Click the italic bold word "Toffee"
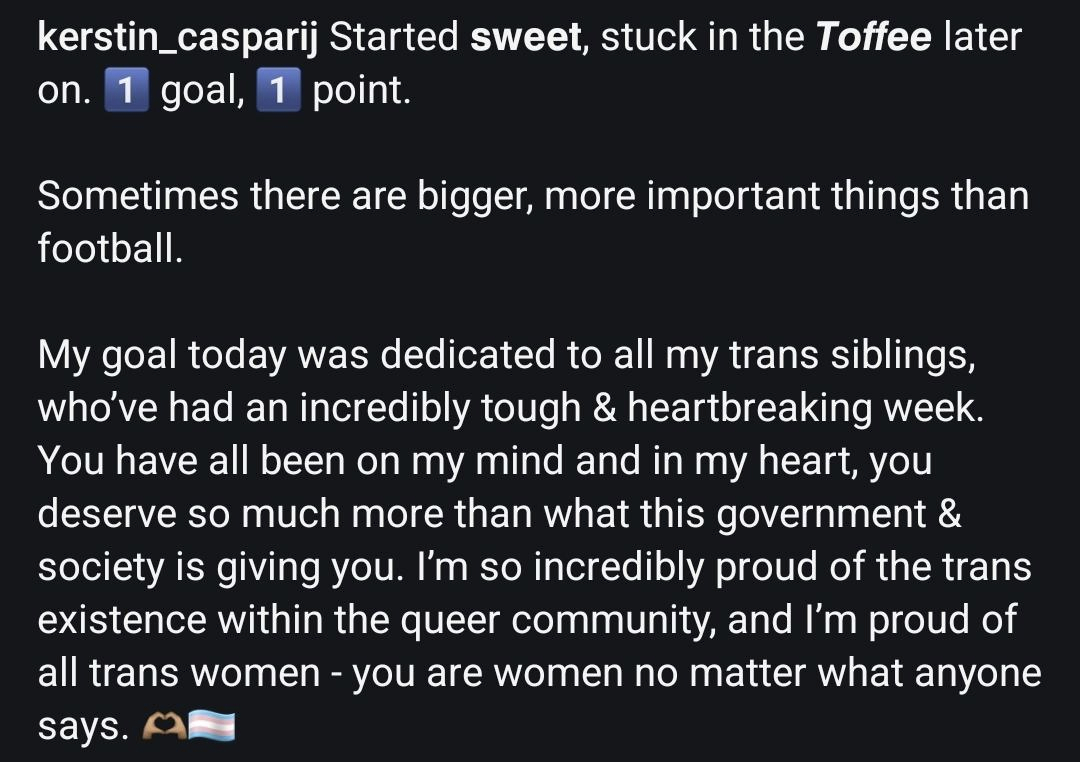 [x=874, y=38]
